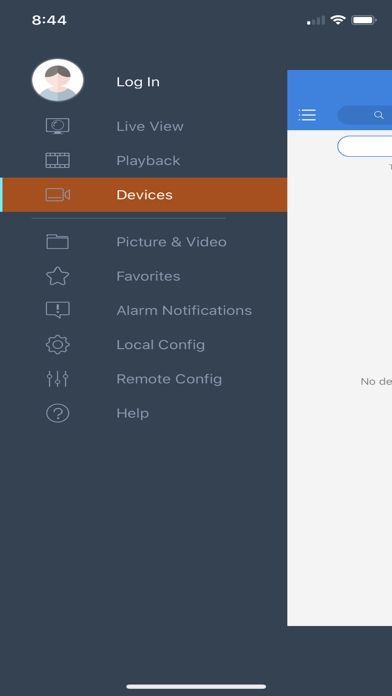Tap the Help label in side menu
The width and height of the screenshot is (392, 696).
click(x=133, y=413)
